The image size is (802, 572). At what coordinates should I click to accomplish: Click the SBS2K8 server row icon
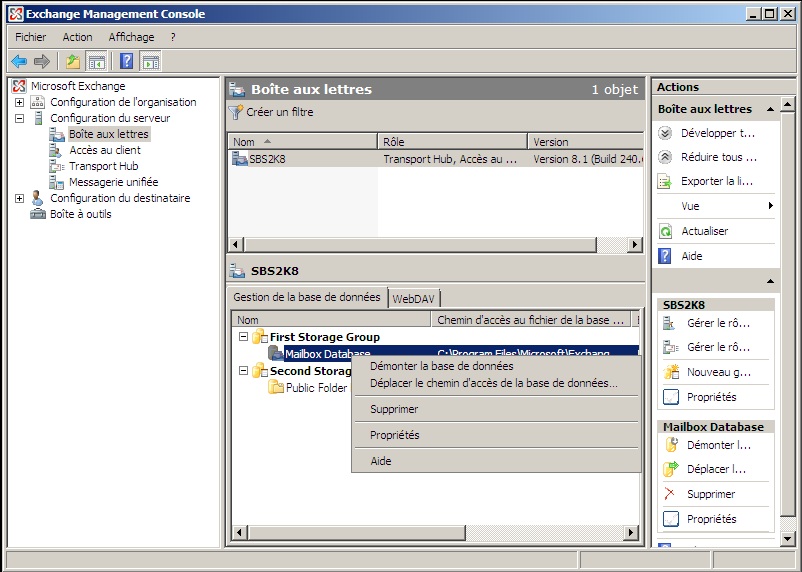click(239, 159)
